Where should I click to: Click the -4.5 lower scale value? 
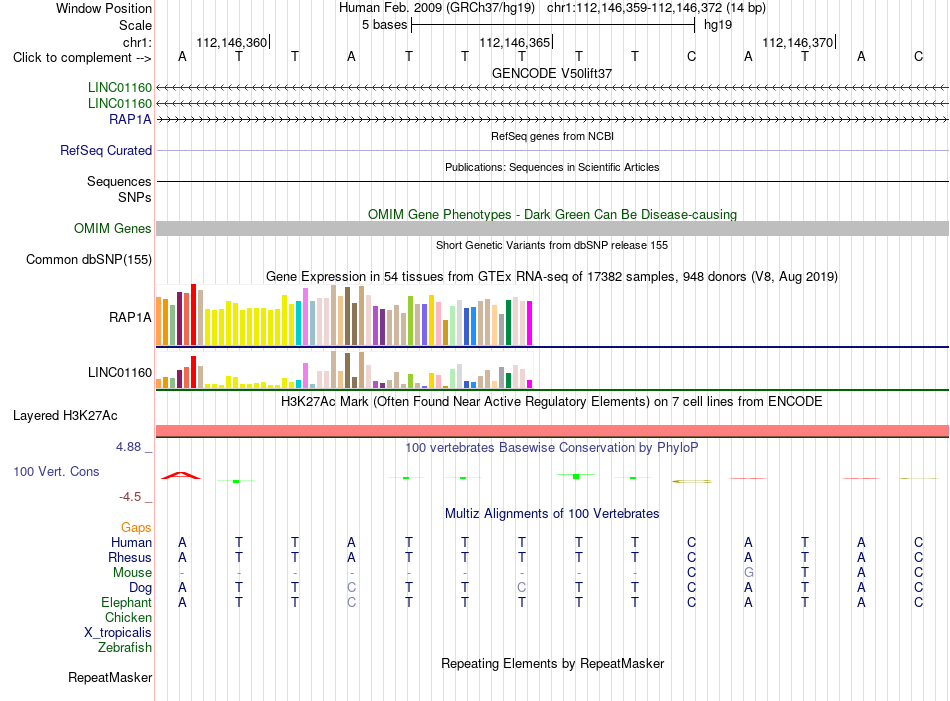coord(130,497)
